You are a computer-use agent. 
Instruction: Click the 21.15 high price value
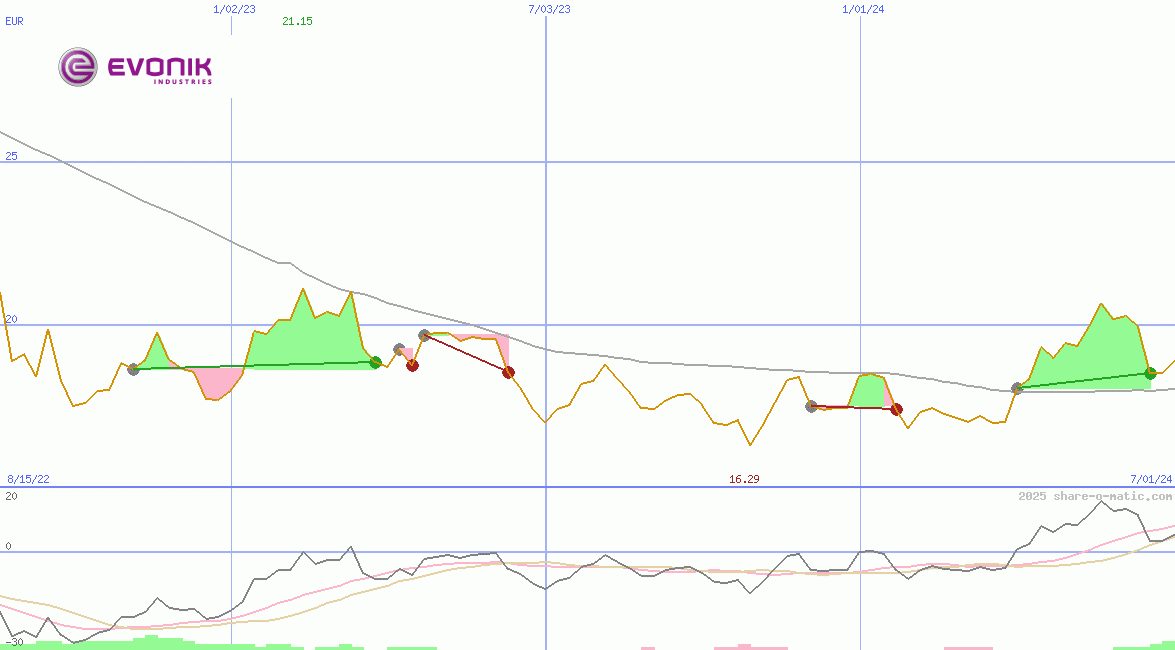297,21
